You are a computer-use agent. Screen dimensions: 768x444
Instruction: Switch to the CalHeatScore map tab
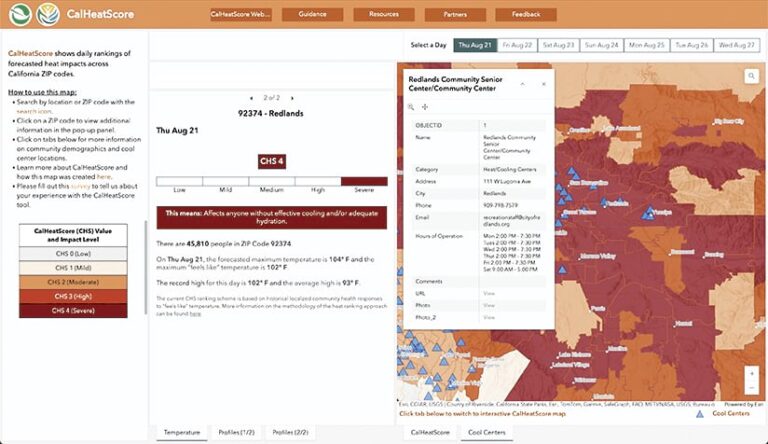[x=430, y=432]
